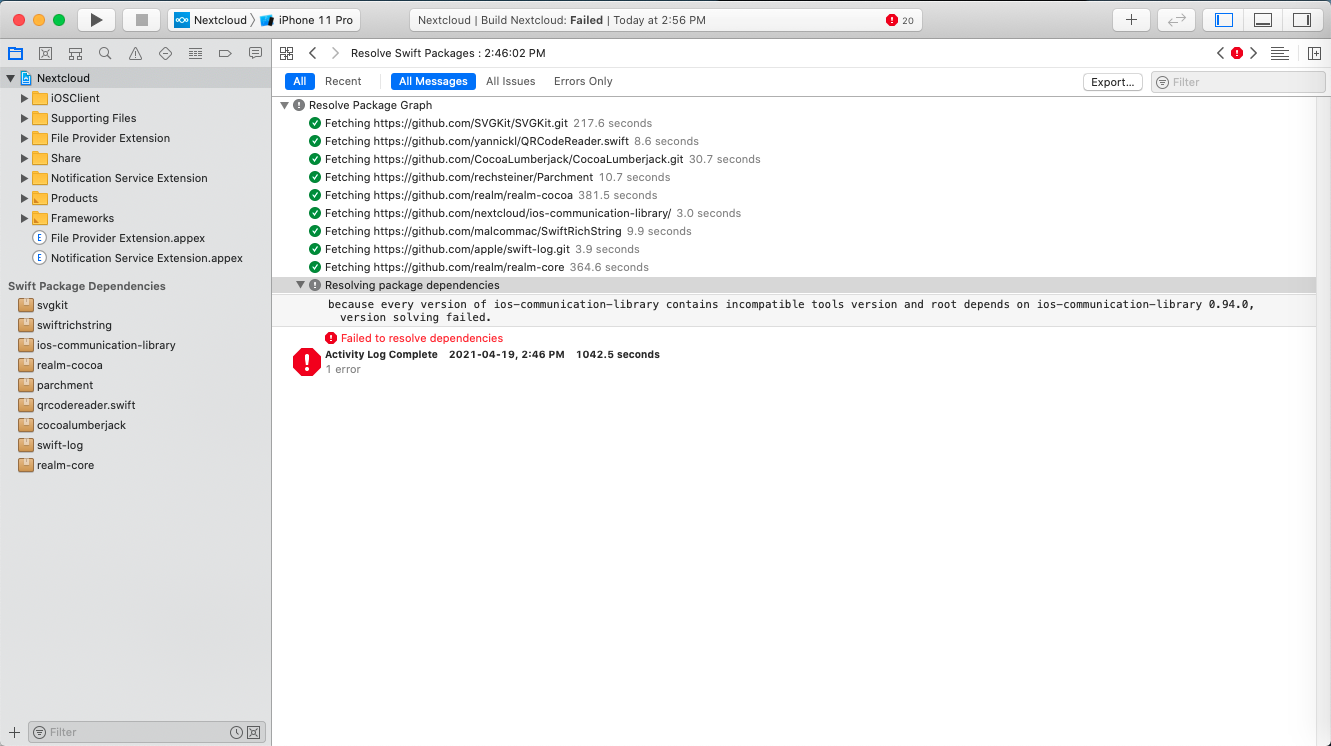Collapse Resolving package dependencies row

(x=300, y=285)
